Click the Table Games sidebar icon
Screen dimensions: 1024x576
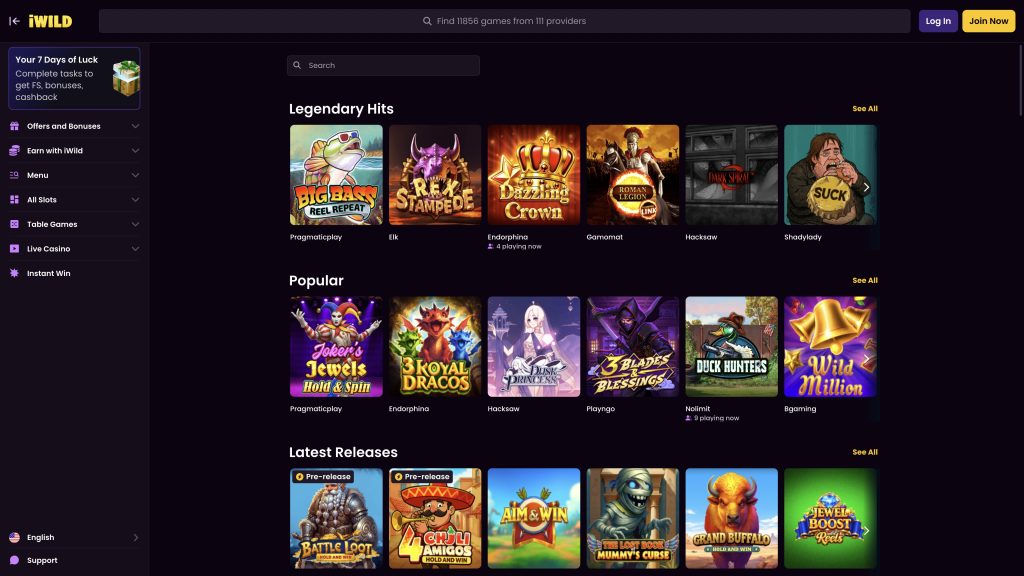pyautogui.click(x=14, y=224)
